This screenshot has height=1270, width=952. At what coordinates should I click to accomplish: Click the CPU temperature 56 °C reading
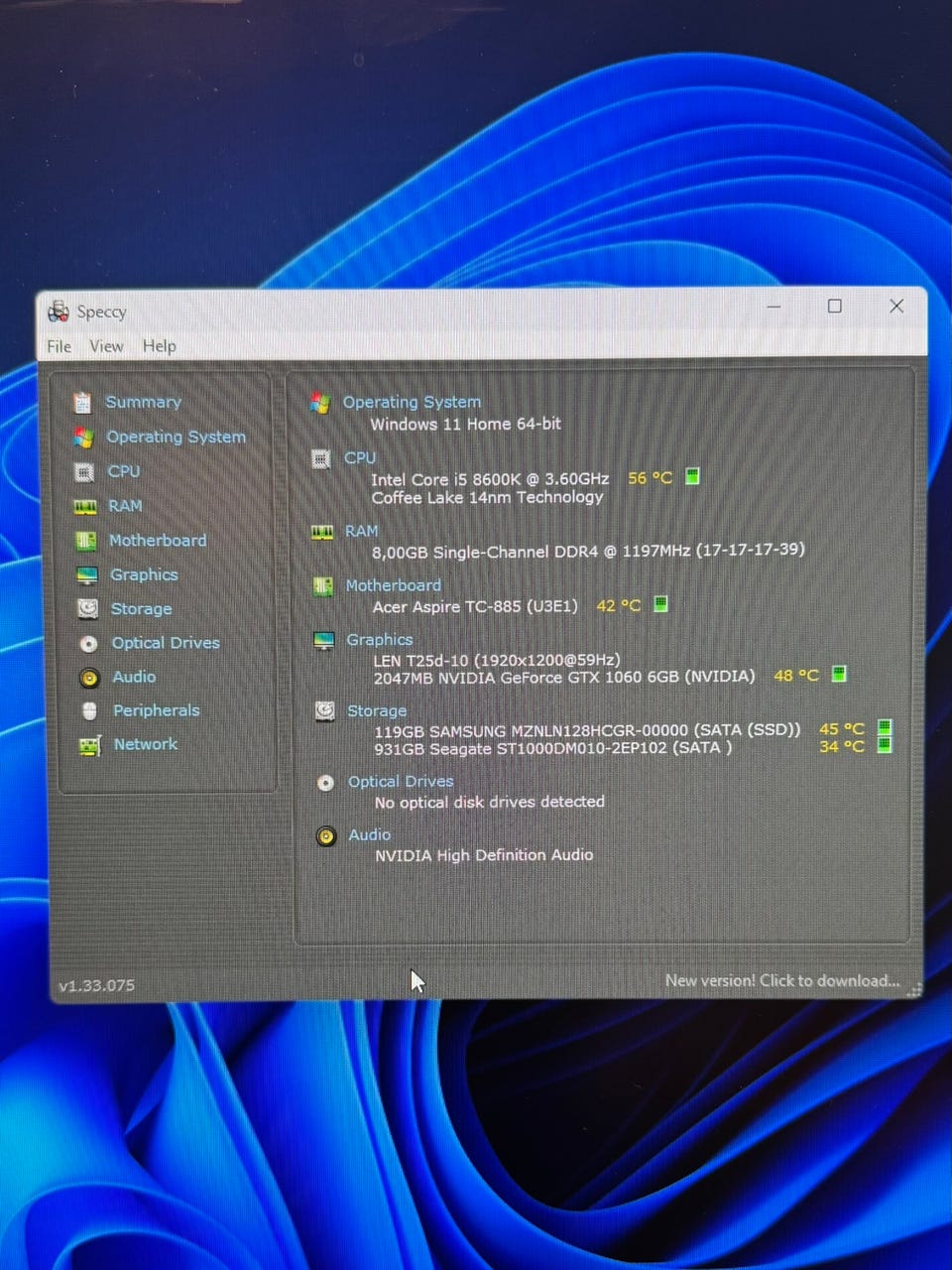pyautogui.click(x=650, y=478)
